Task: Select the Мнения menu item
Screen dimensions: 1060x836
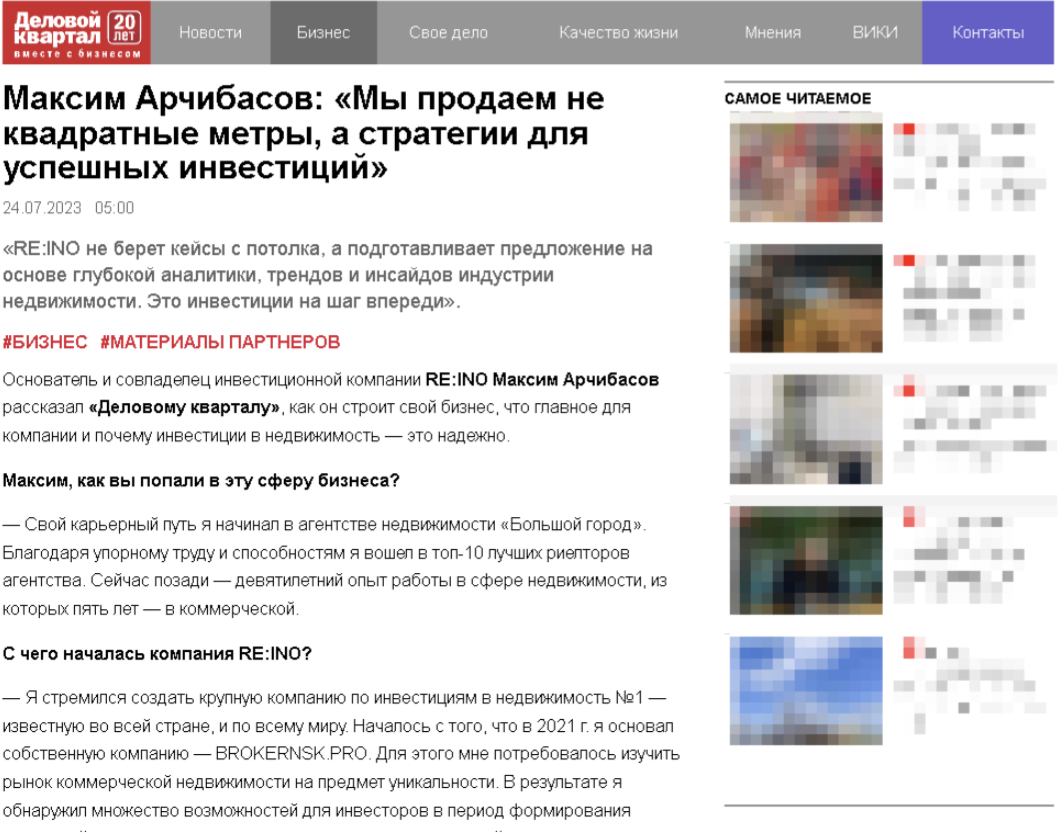Action: [x=773, y=32]
